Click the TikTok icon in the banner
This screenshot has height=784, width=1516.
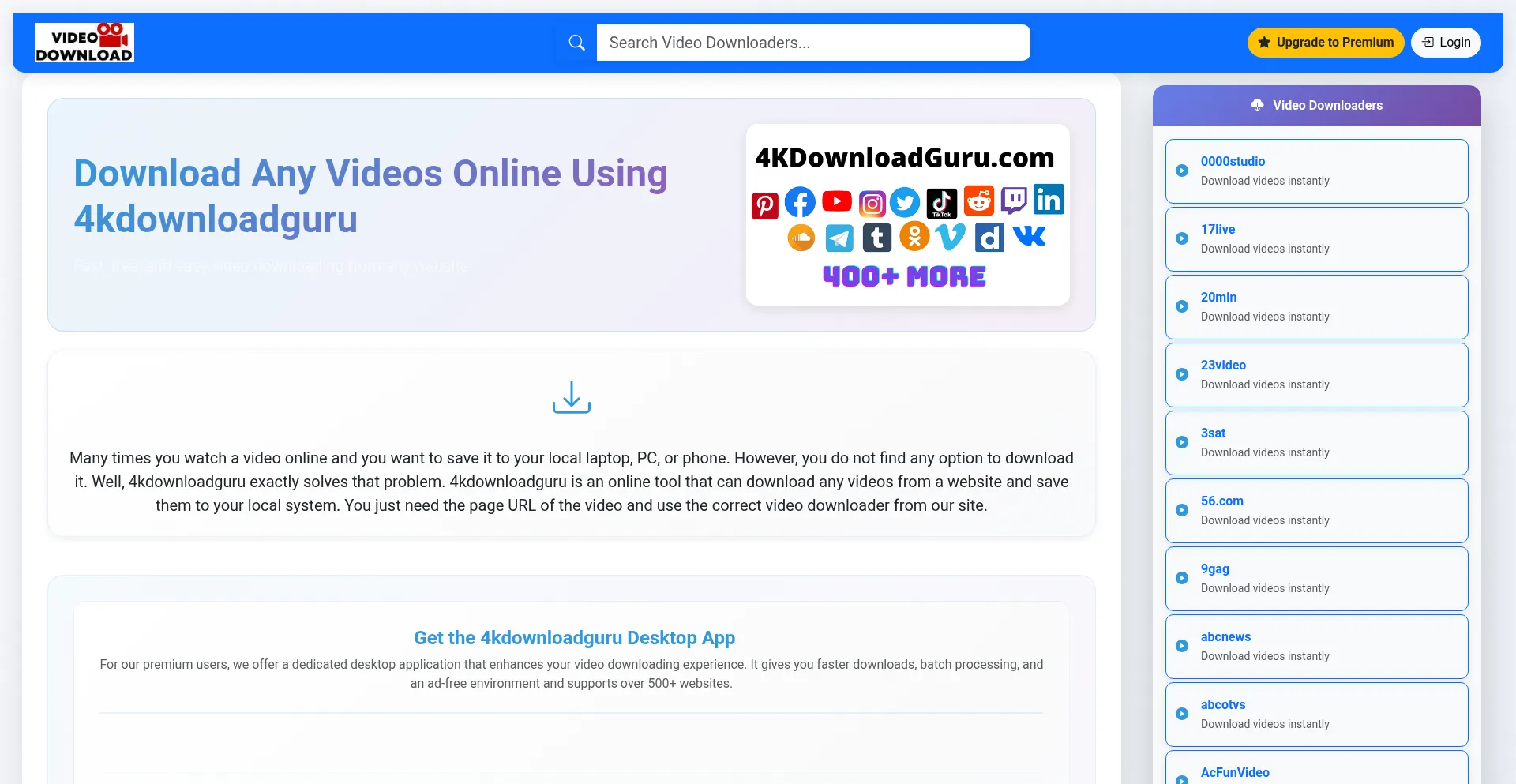(x=942, y=204)
